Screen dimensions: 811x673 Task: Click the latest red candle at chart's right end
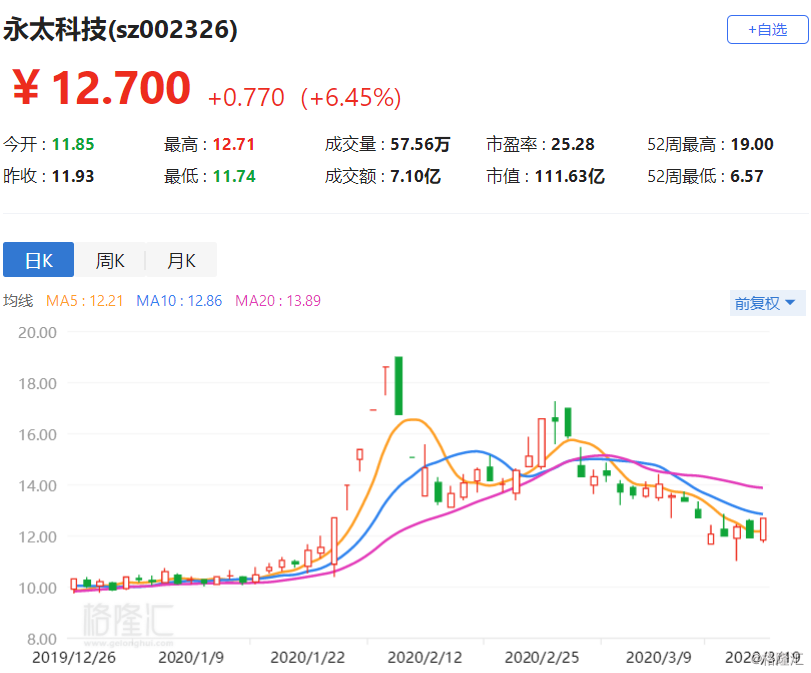[763, 529]
